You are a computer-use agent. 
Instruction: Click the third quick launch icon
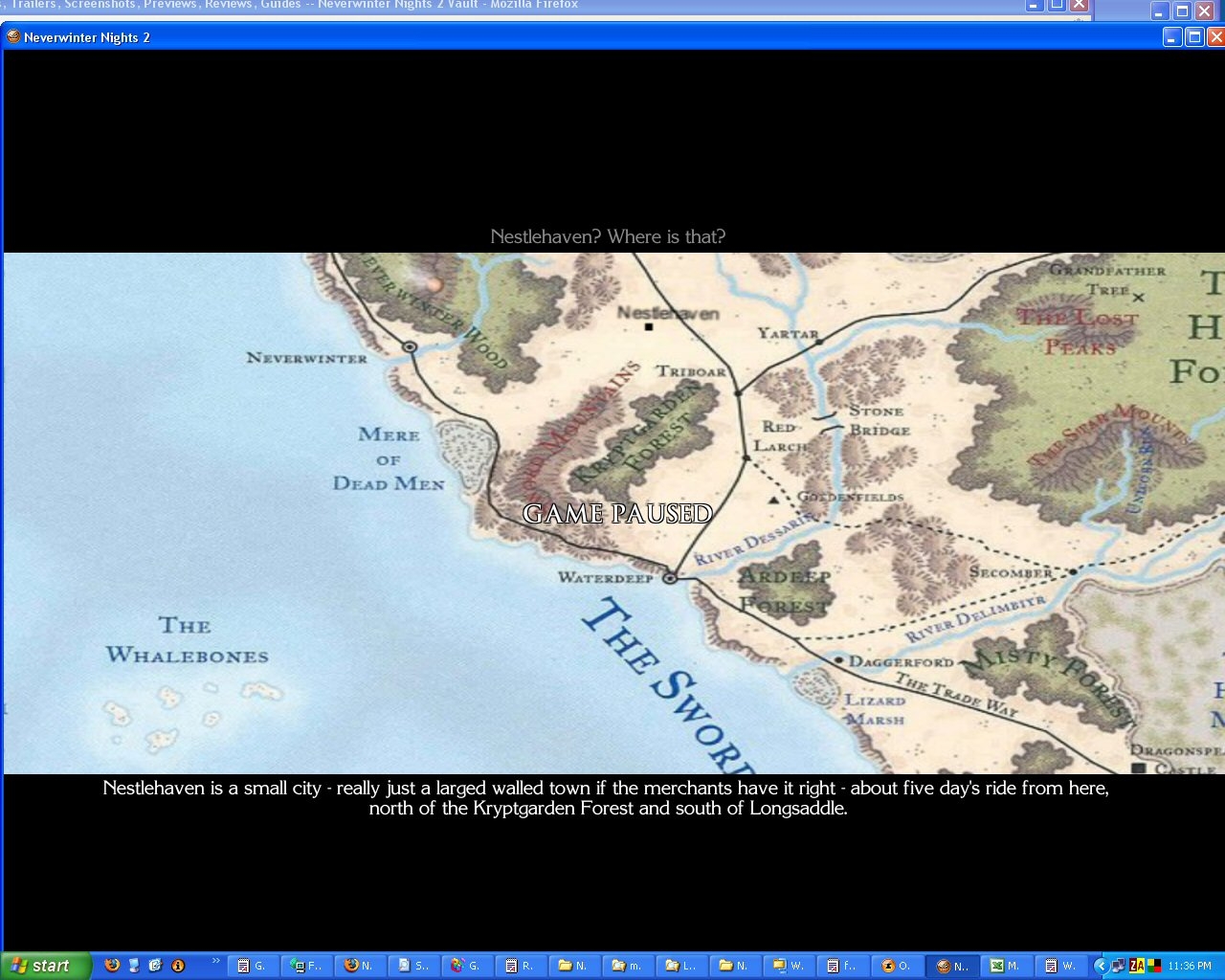pyautogui.click(x=155, y=966)
